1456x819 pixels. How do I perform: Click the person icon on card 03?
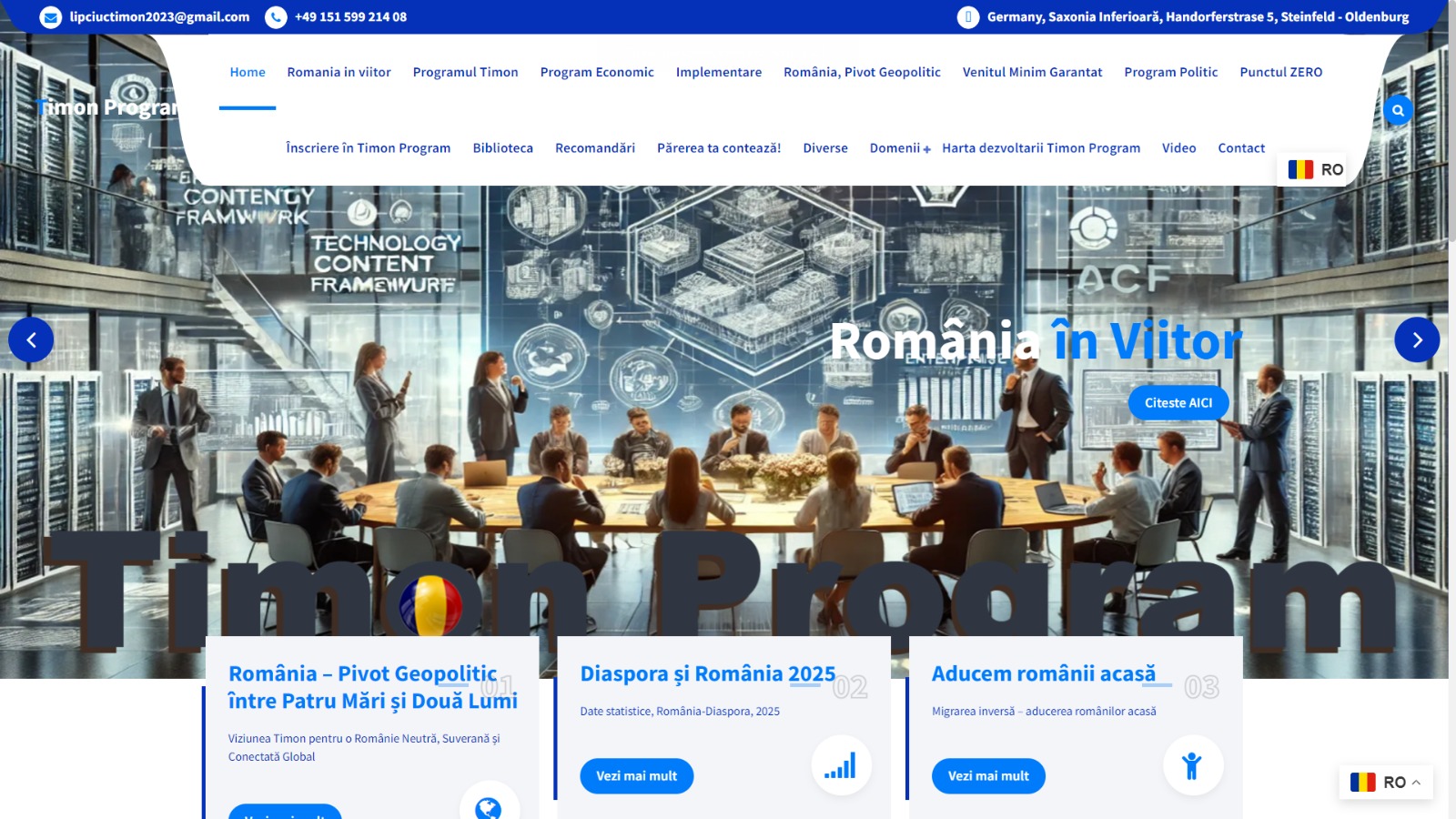pos(1192,766)
